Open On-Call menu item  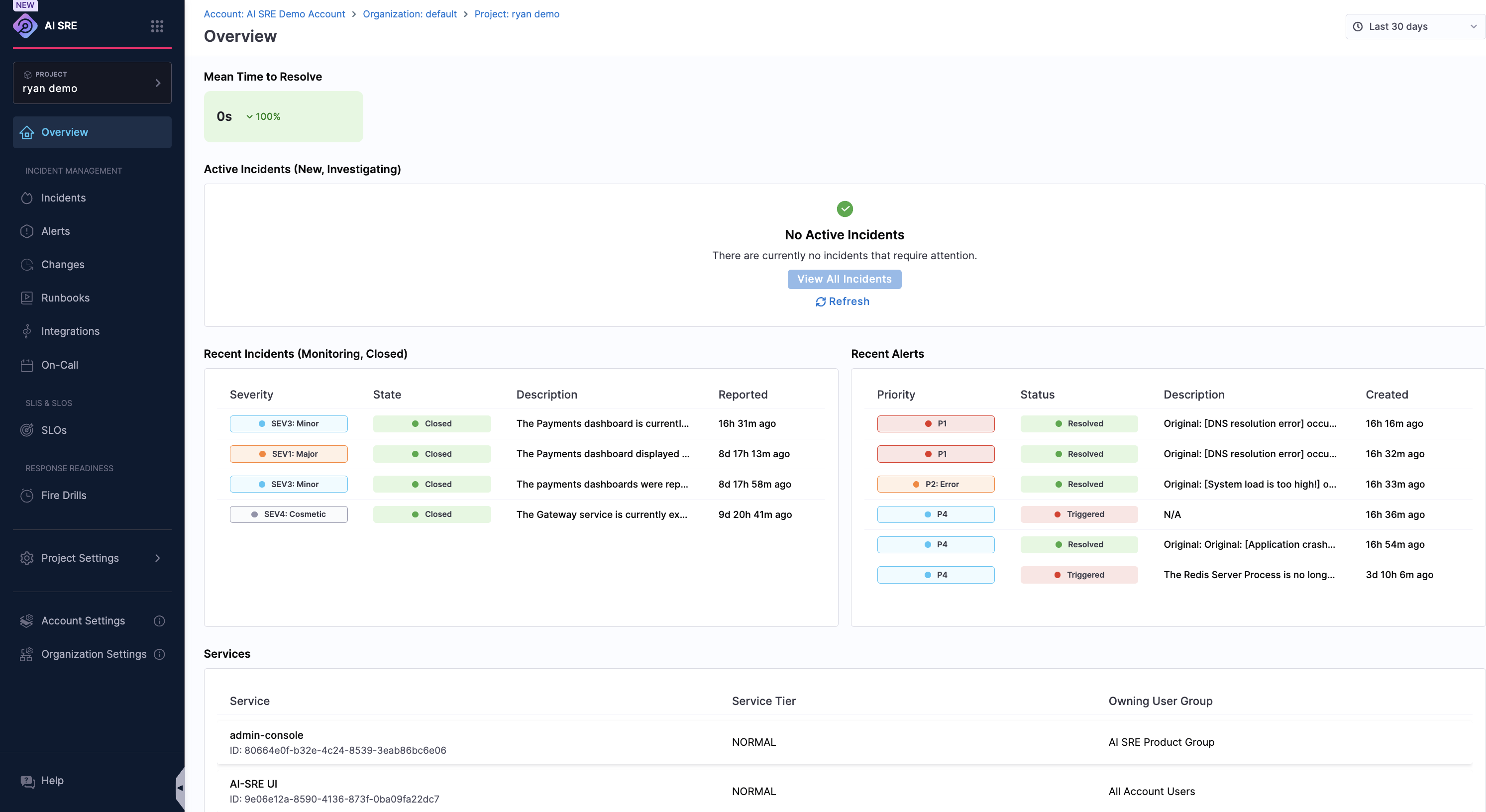(92, 365)
